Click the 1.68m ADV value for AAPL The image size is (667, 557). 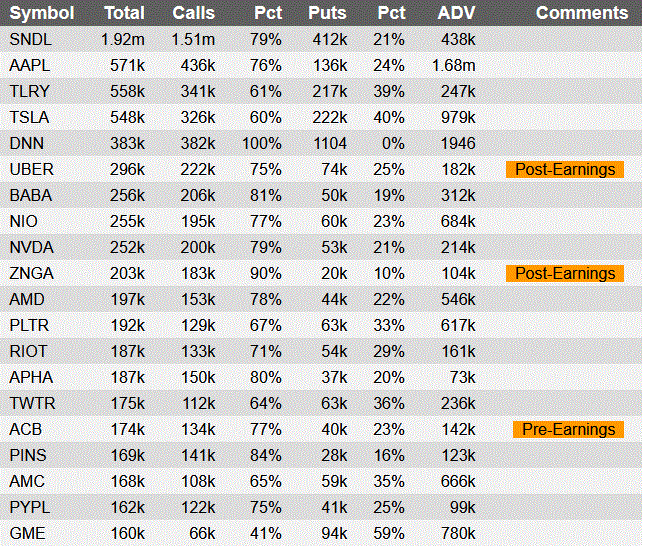(454, 65)
